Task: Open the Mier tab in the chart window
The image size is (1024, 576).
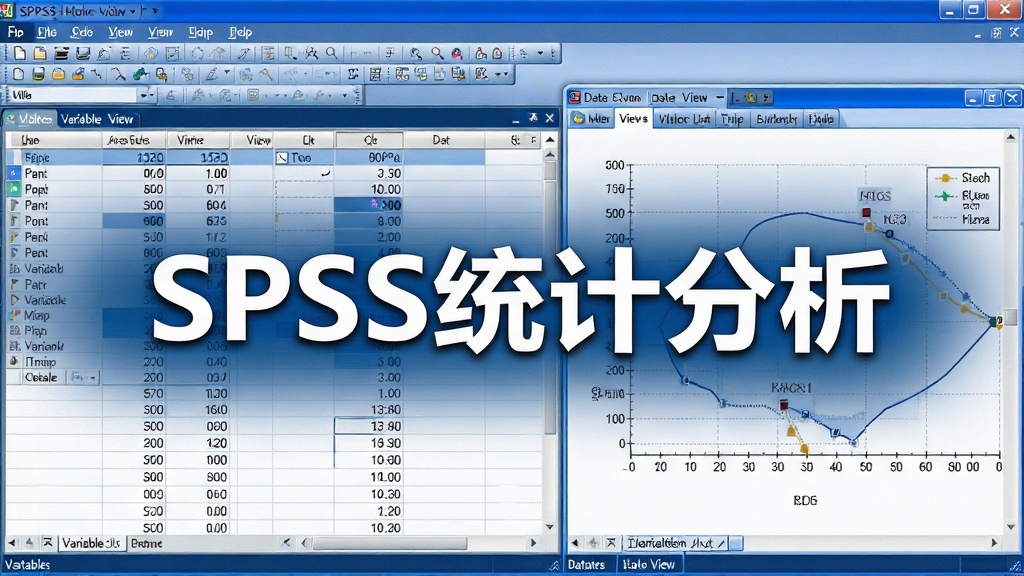Action: point(591,119)
